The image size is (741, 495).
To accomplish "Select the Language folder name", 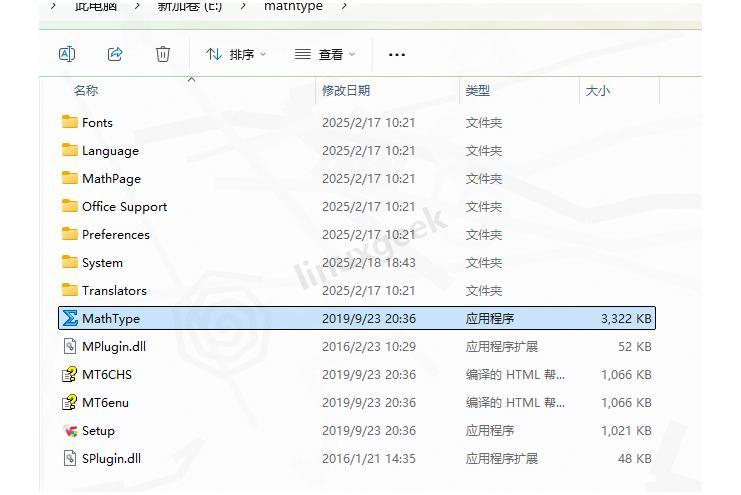I will click(111, 151).
